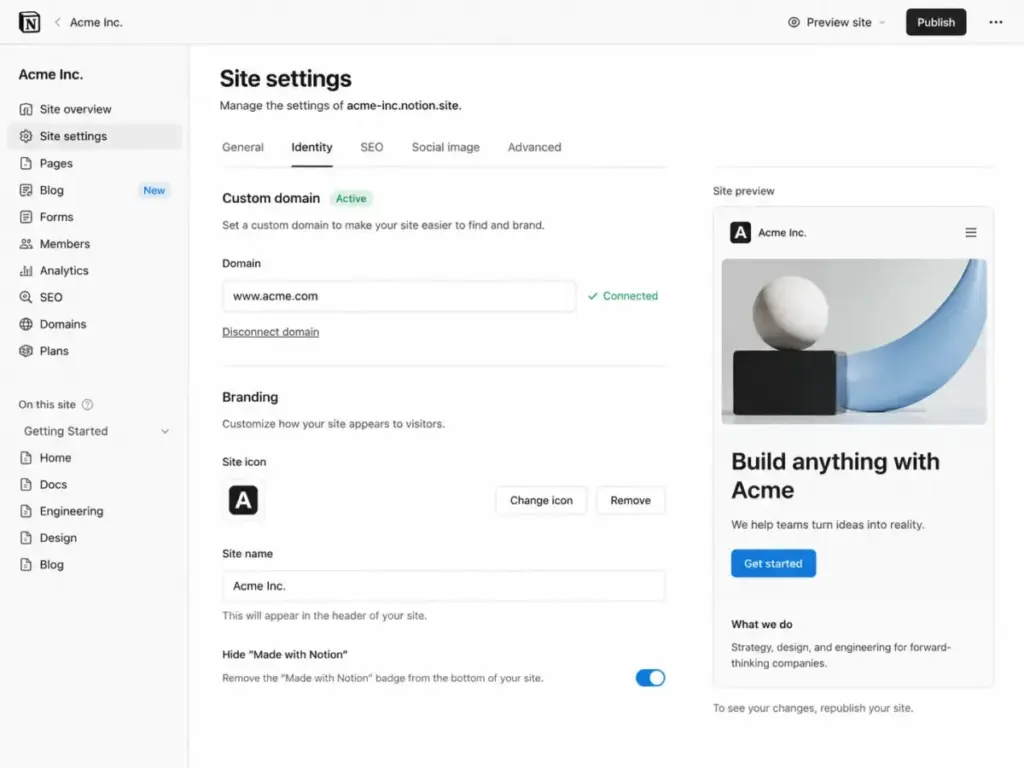Image resolution: width=1024 pixels, height=768 pixels.
Task: Switch to the Advanced tab
Action: click(x=534, y=147)
